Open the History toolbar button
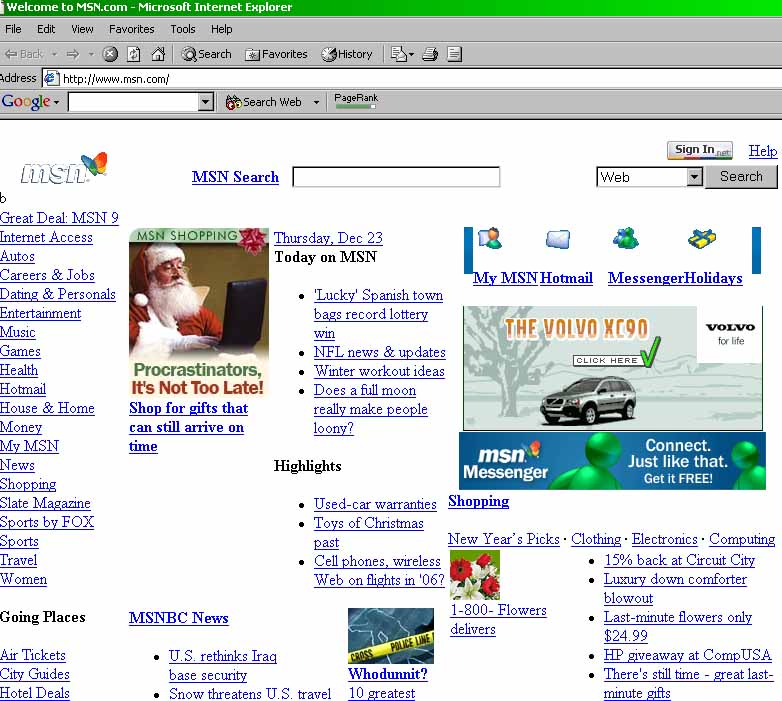Image resolution: width=782 pixels, height=701 pixels. pyautogui.click(x=347, y=54)
